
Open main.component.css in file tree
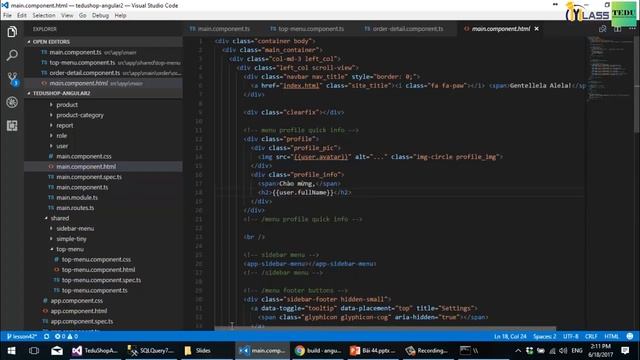pyautogui.click(x=84, y=156)
